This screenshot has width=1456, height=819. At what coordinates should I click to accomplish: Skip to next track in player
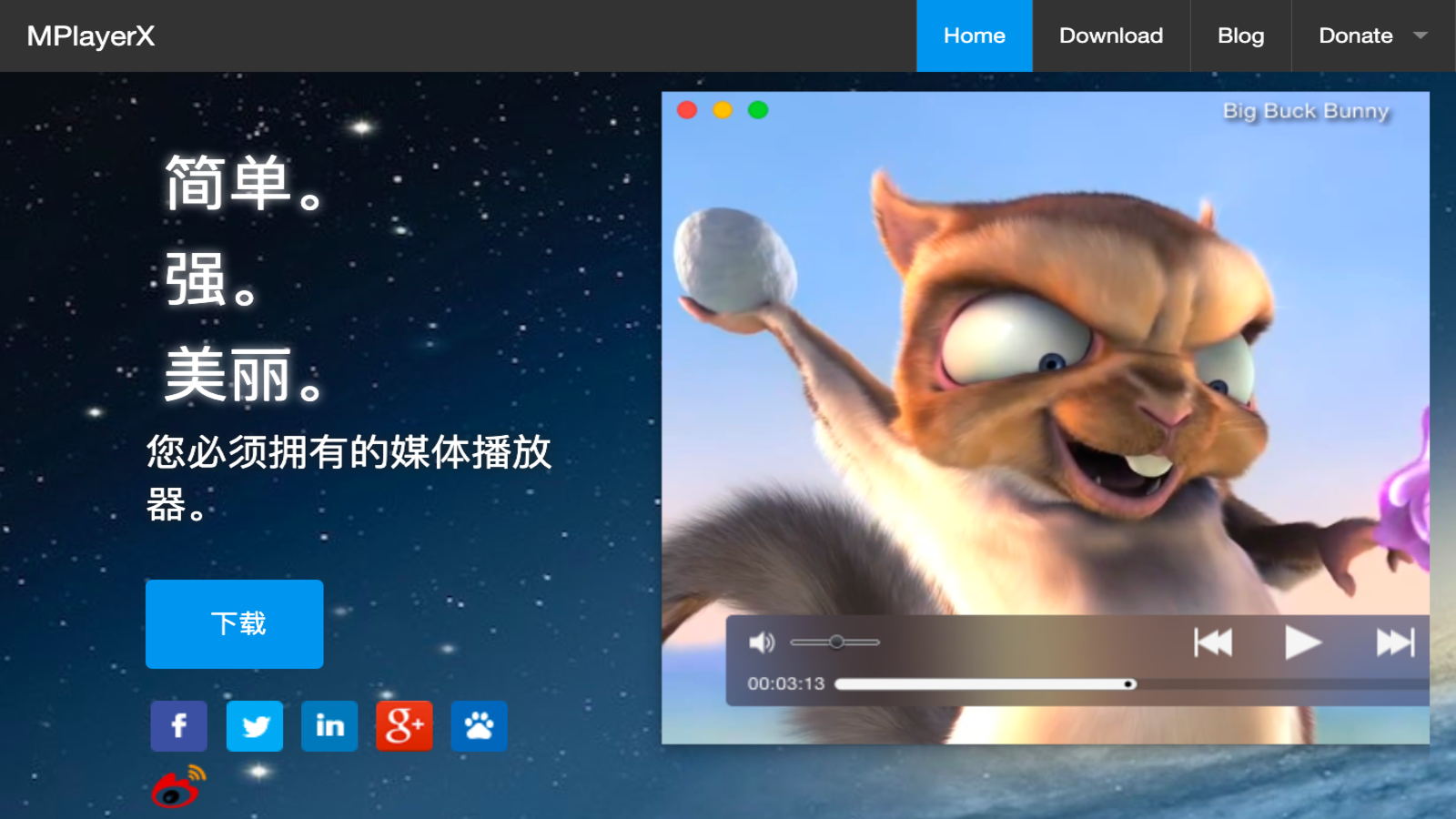coord(1395,642)
